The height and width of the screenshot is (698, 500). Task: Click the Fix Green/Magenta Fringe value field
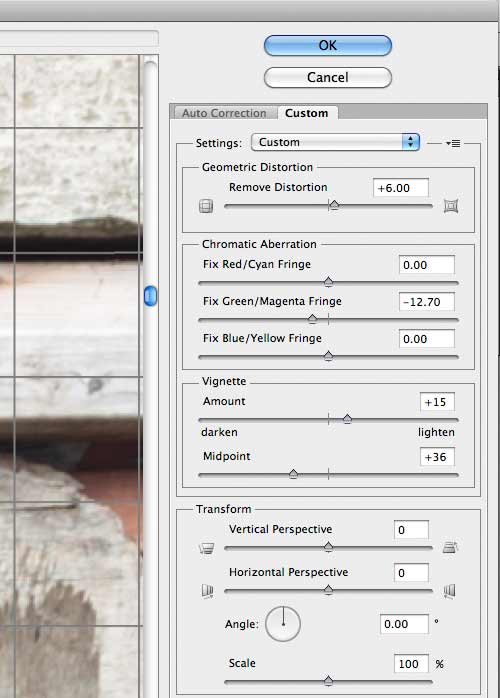pyautogui.click(x=427, y=302)
